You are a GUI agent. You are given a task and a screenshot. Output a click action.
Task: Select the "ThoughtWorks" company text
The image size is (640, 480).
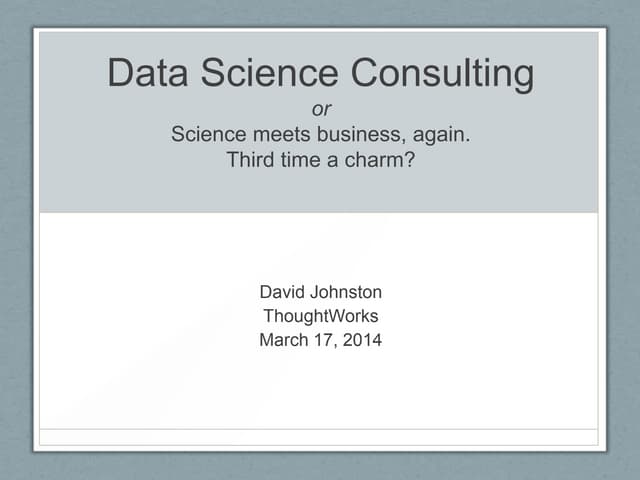(320, 316)
